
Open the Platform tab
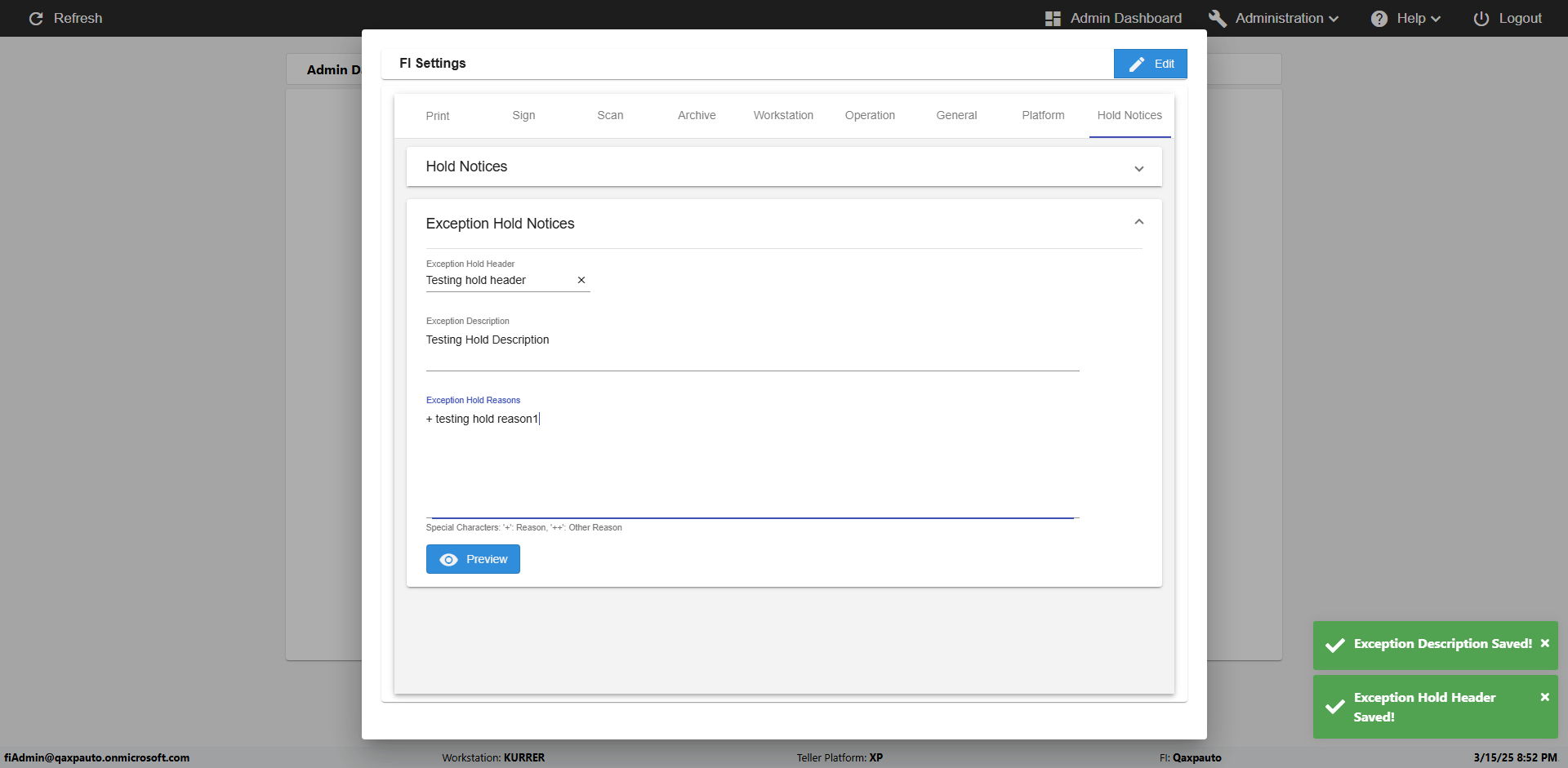tap(1043, 116)
